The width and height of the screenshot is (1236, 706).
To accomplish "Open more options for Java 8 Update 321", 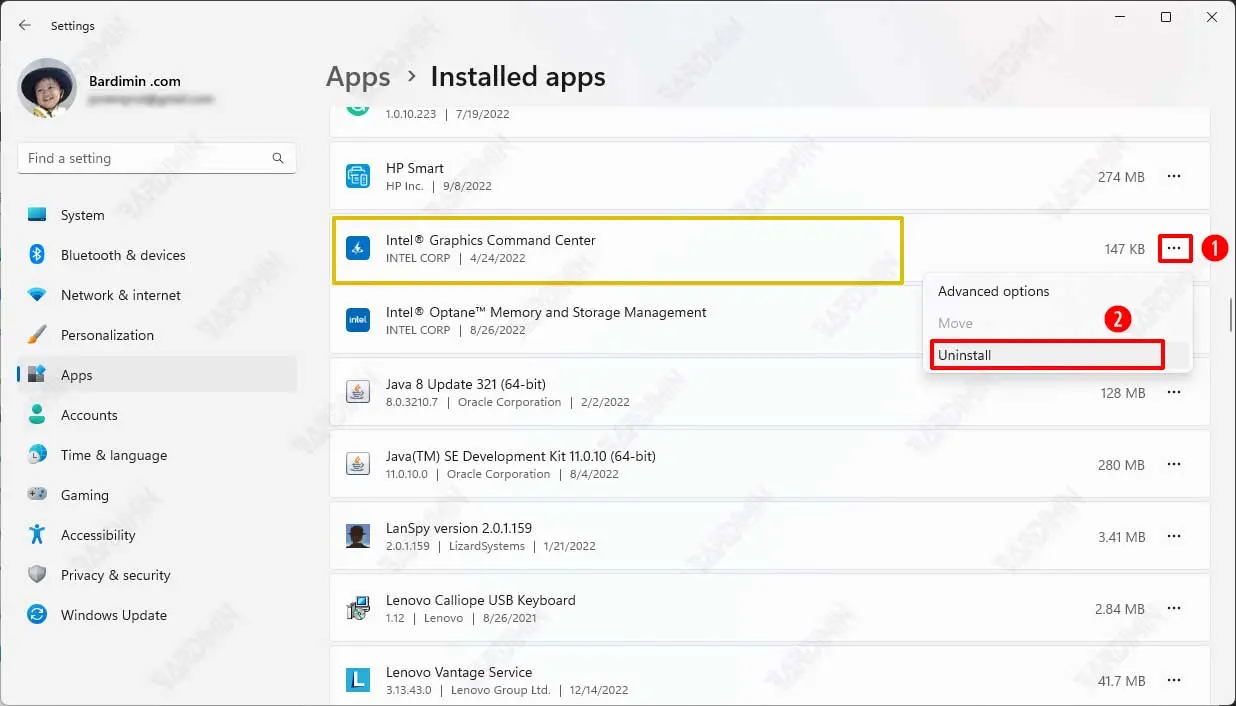I will coord(1174,393).
